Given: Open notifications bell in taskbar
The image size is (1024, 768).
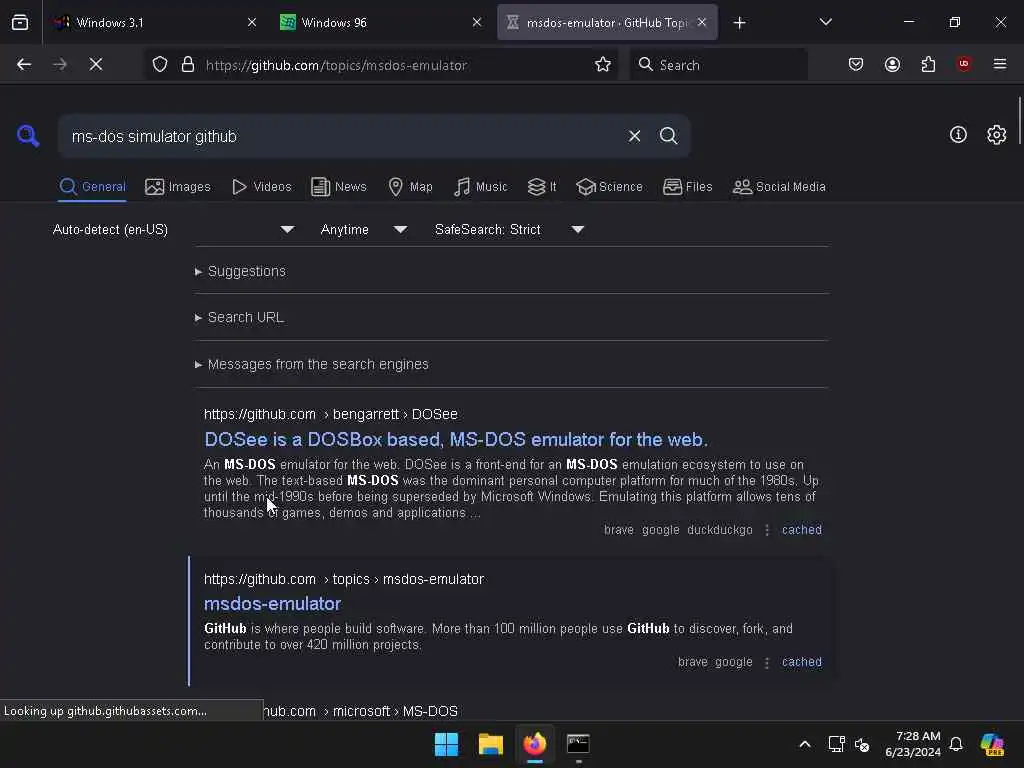Looking at the screenshot, I should coord(956,744).
